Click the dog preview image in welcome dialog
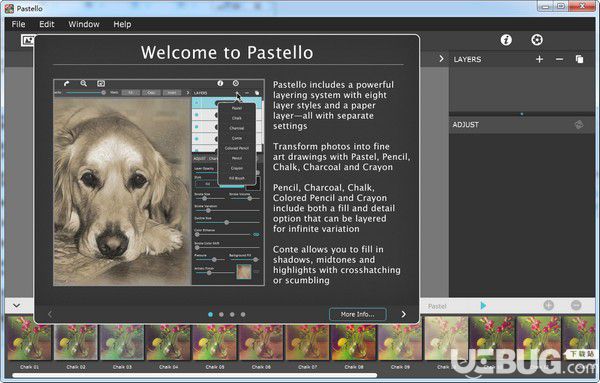The image size is (600, 383). (122, 191)
